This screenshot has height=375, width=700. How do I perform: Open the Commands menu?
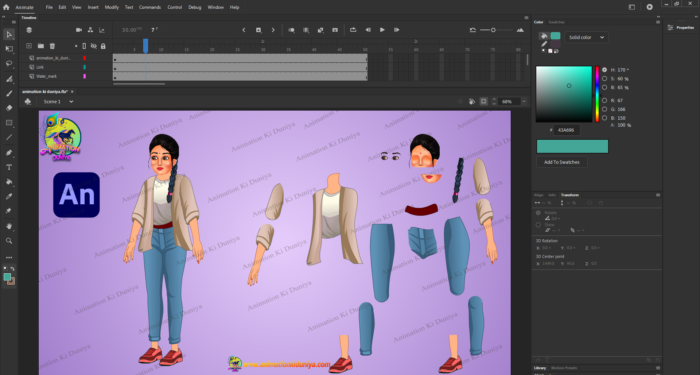(x=150, y=7)
